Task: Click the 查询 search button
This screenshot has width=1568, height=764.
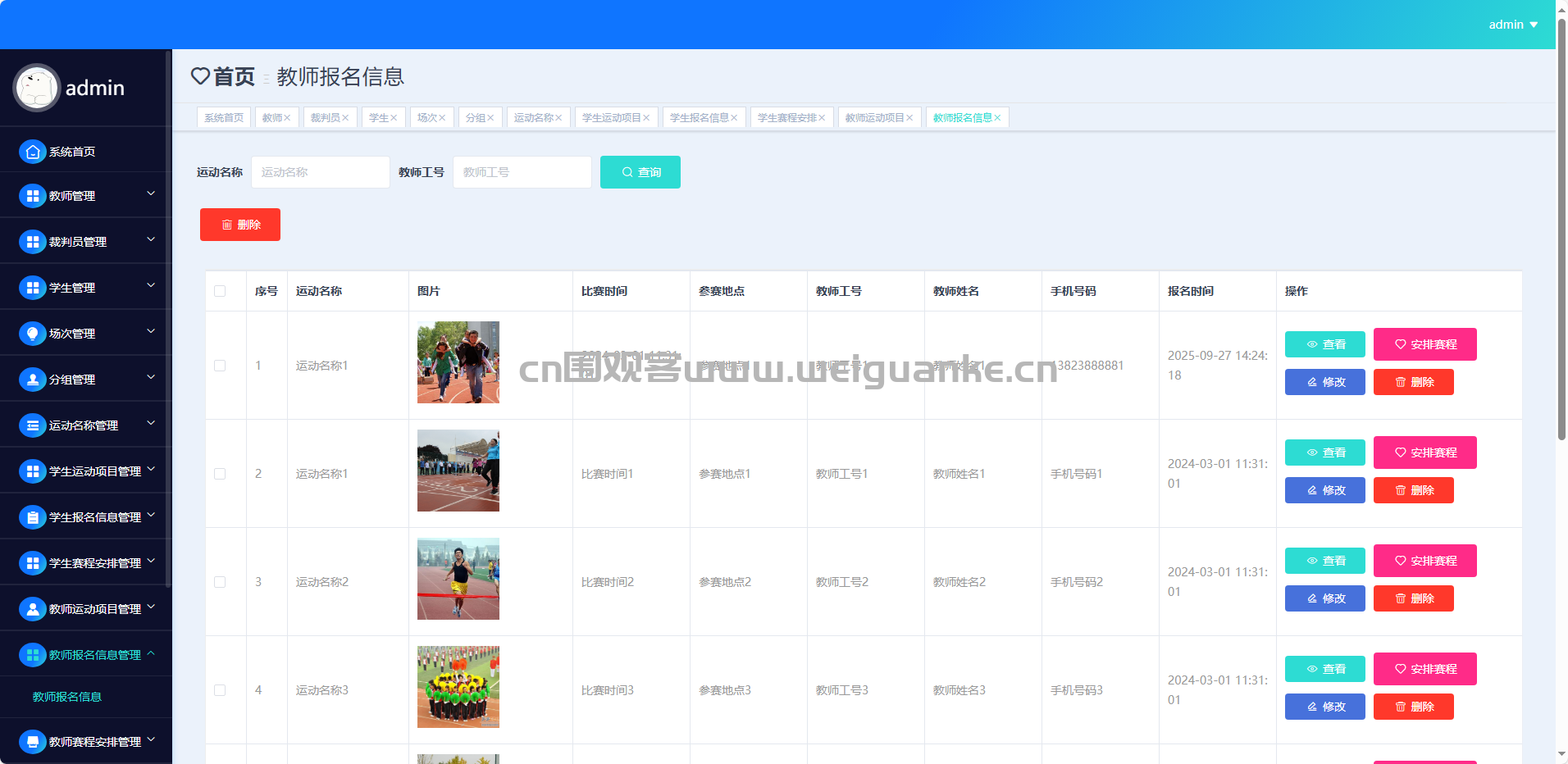Action: point(640,172)
